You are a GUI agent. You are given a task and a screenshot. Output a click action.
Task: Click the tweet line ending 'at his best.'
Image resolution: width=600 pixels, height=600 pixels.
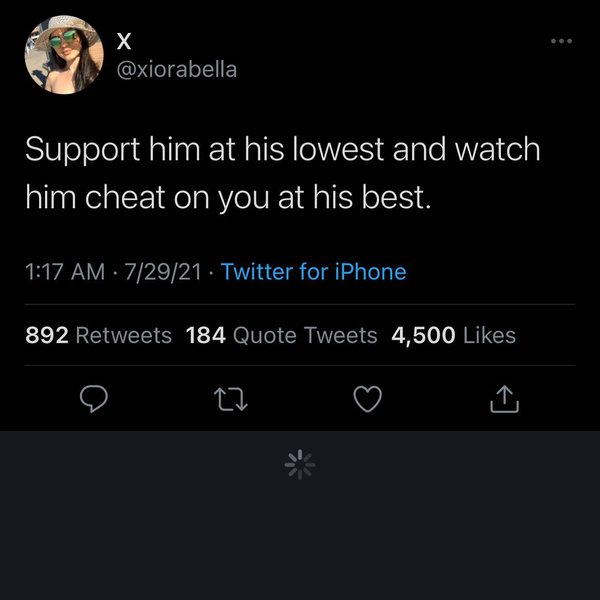228,198
